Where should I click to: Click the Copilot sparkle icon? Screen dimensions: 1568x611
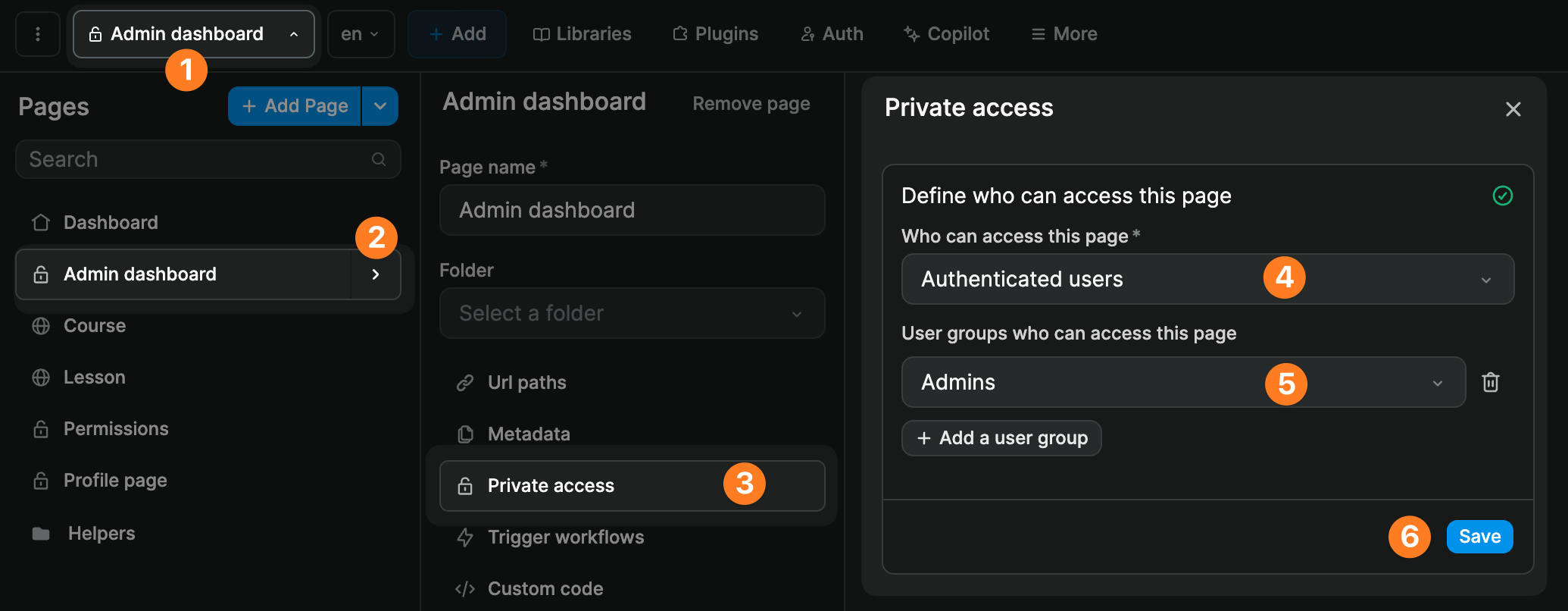coord(911,34)
